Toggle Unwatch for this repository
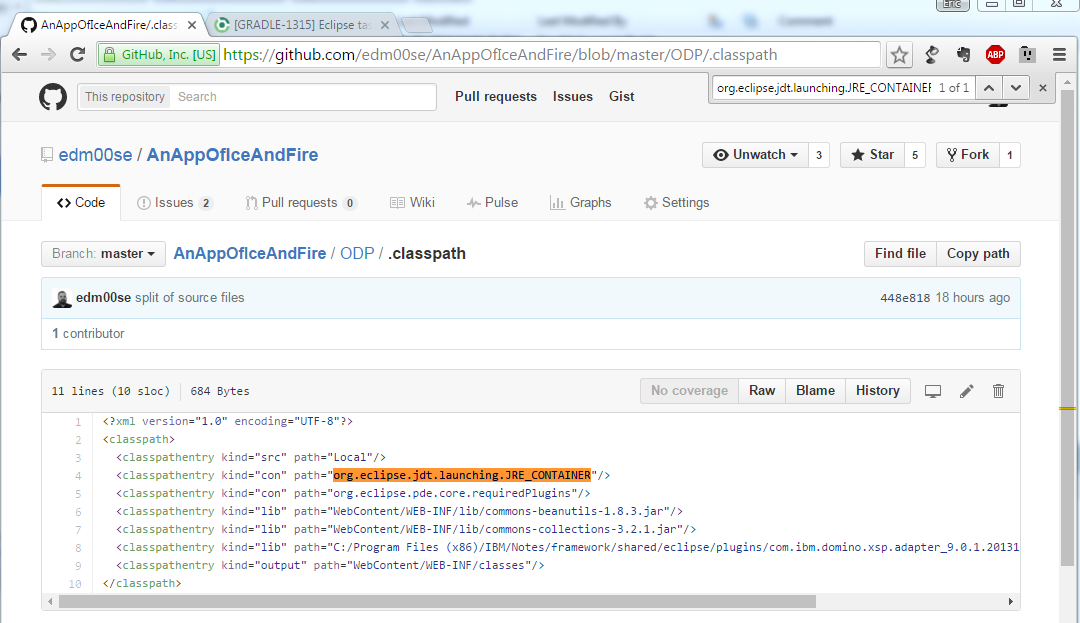 pyautogui.click(x=755, y=155)
